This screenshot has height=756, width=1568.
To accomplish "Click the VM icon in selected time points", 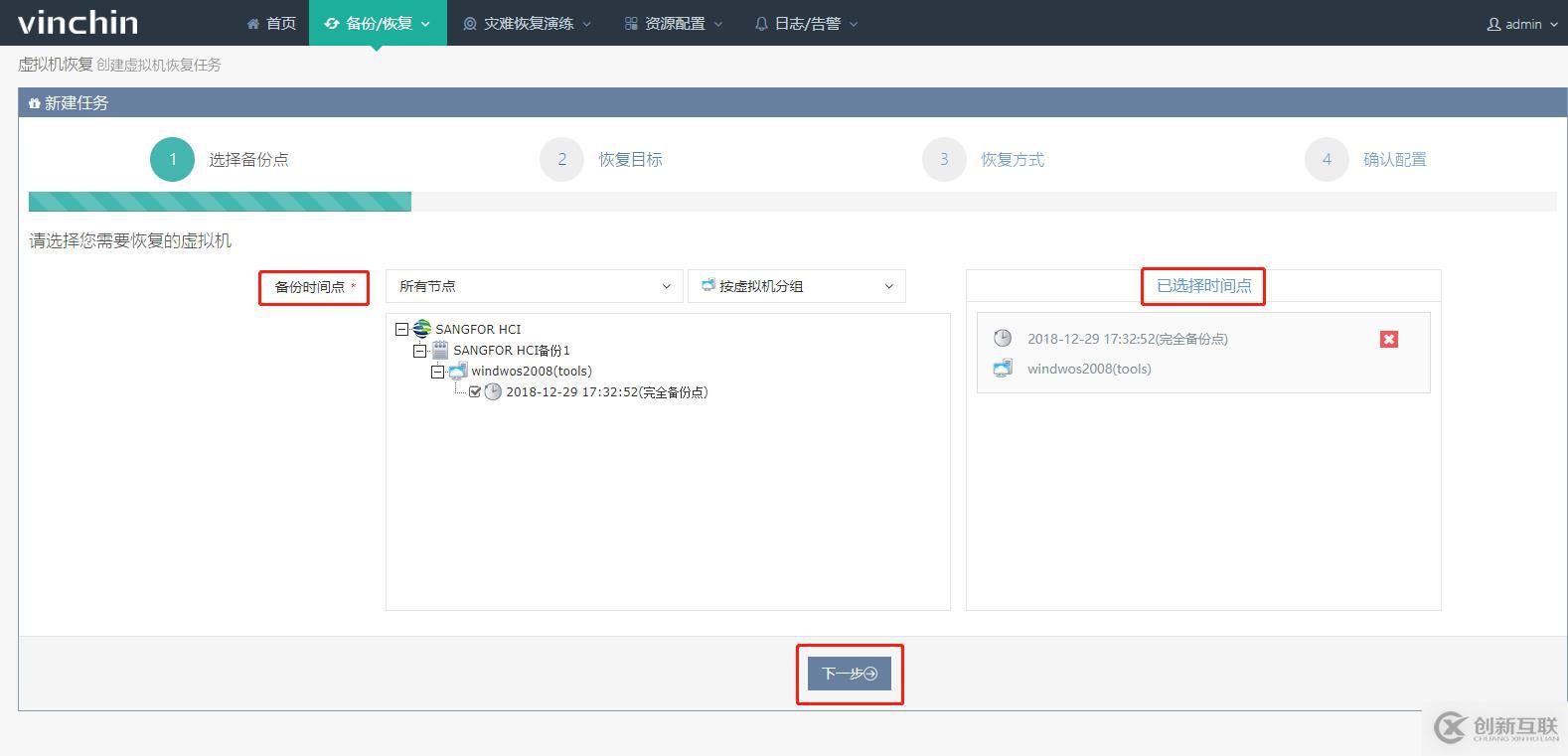I will [x=1003, y=369].
